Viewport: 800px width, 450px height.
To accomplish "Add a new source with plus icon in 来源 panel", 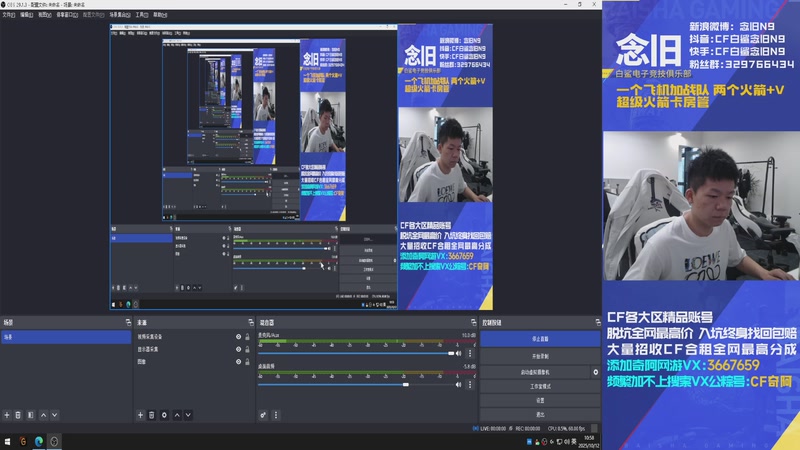I will [140, 415].
